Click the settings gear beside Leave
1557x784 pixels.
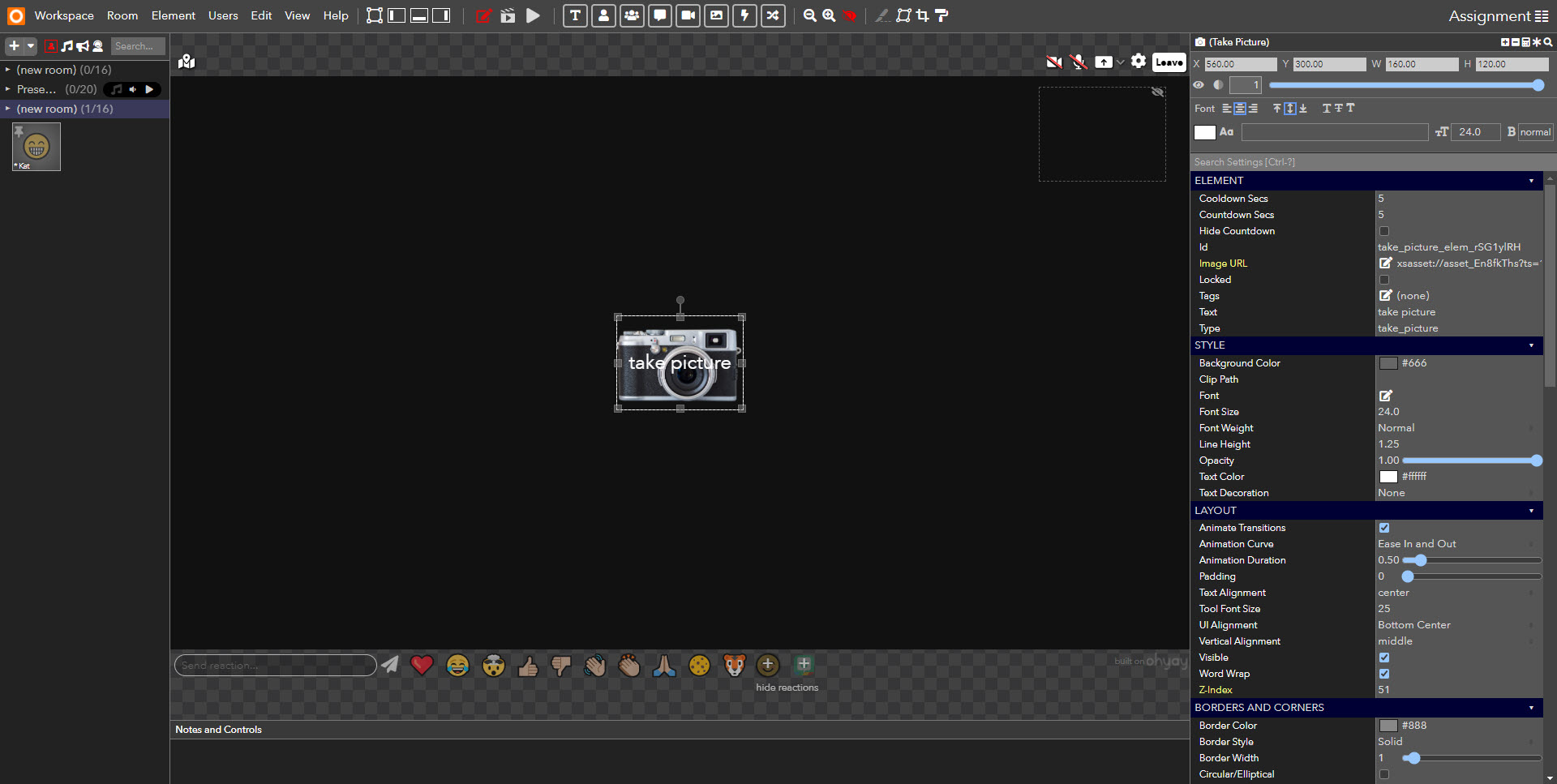tap(1139, 62)
